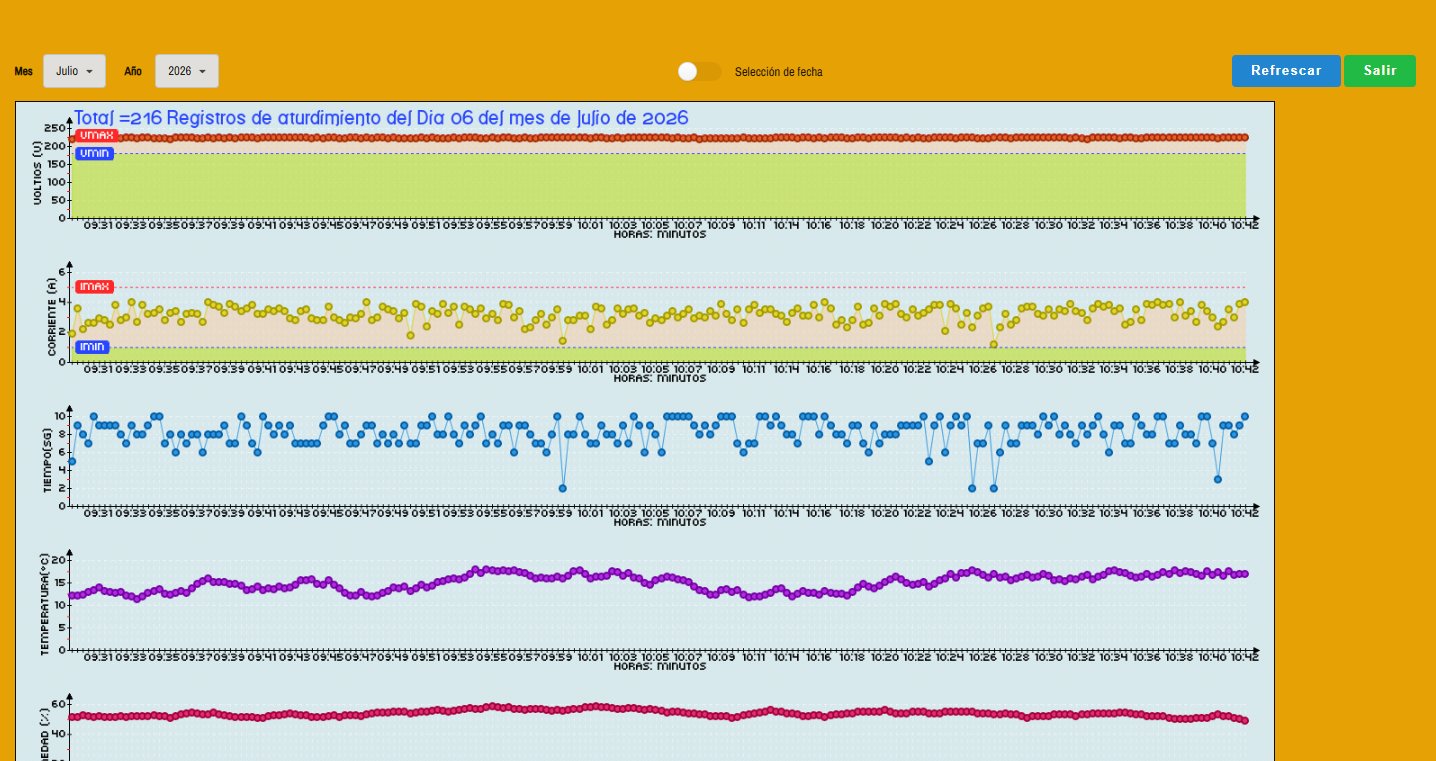The width and height of the screenshot is (1436, 761).
Task: Click the 'Año' label
Action: pyautogui.click(x=133, y=72)
